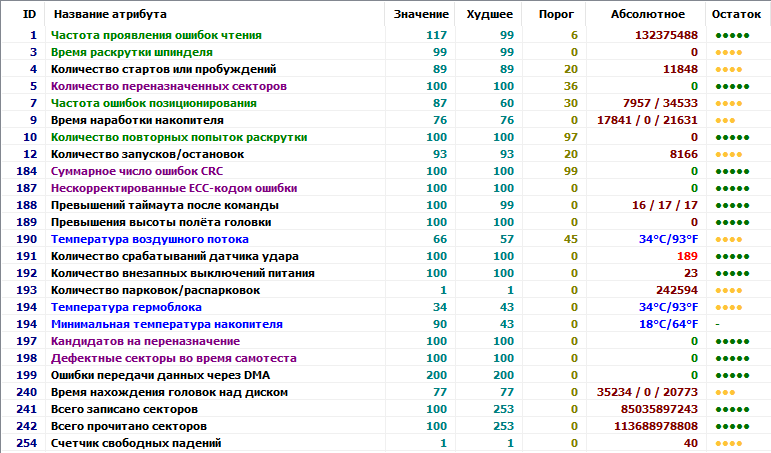Screen dimensions: 771x453
Task: Select Количество срабатываний датчика удара row
Action: pyautogui.click(x=386, y=256)
